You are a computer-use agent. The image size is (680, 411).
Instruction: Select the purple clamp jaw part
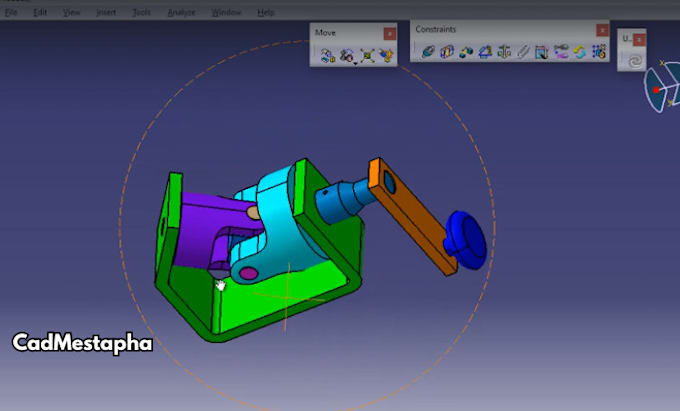pos(199,232)
